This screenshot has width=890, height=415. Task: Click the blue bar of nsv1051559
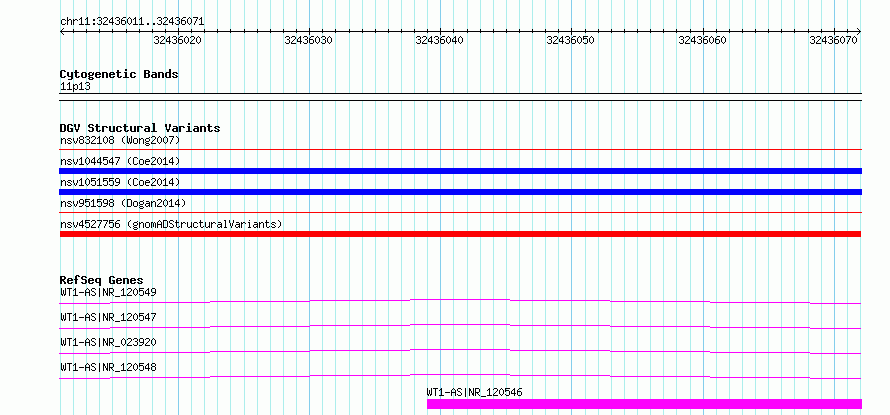point(460,192)
